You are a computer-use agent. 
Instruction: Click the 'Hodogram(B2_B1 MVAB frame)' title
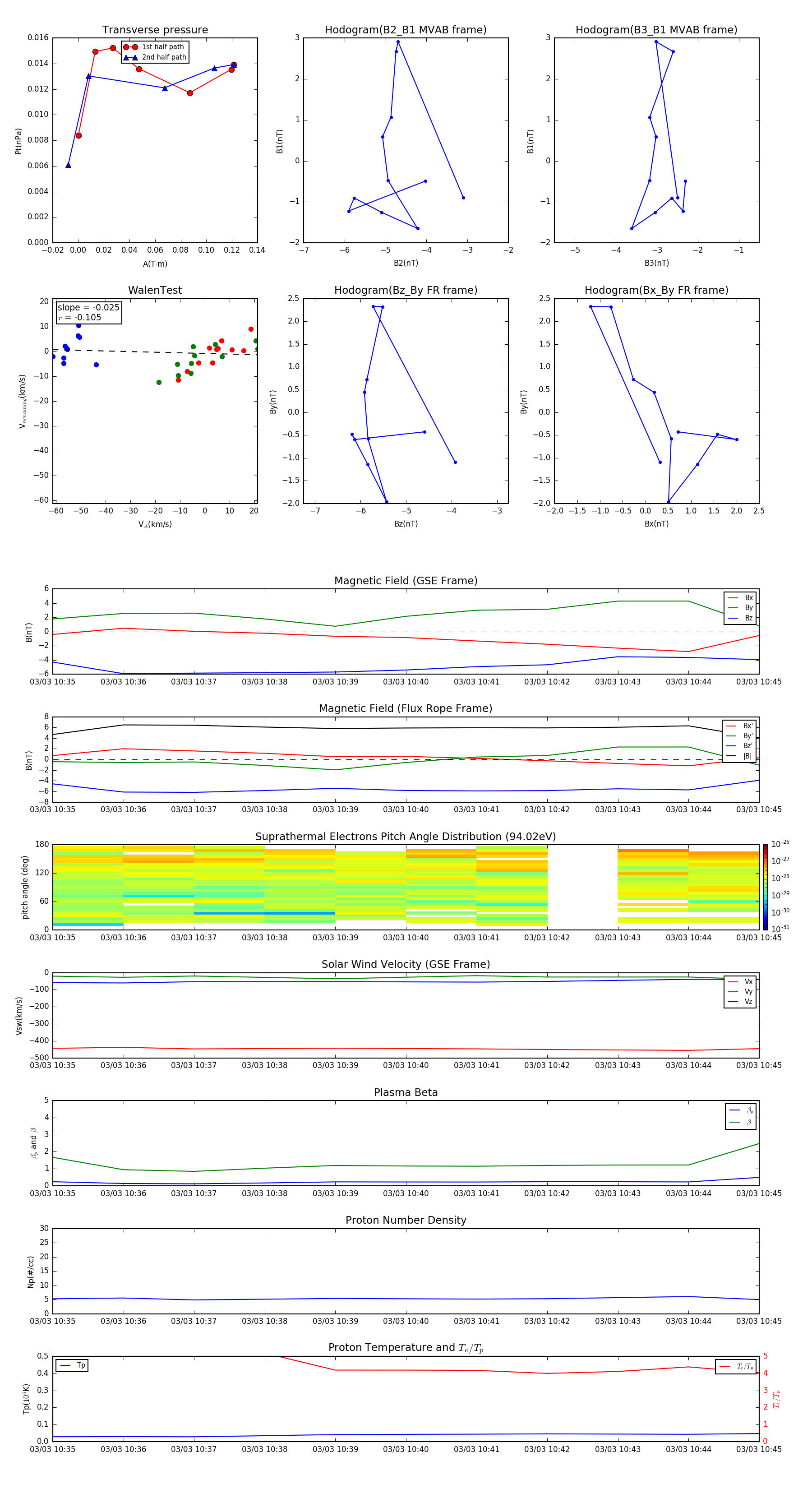pyautogui.click(x=405, y=29)
